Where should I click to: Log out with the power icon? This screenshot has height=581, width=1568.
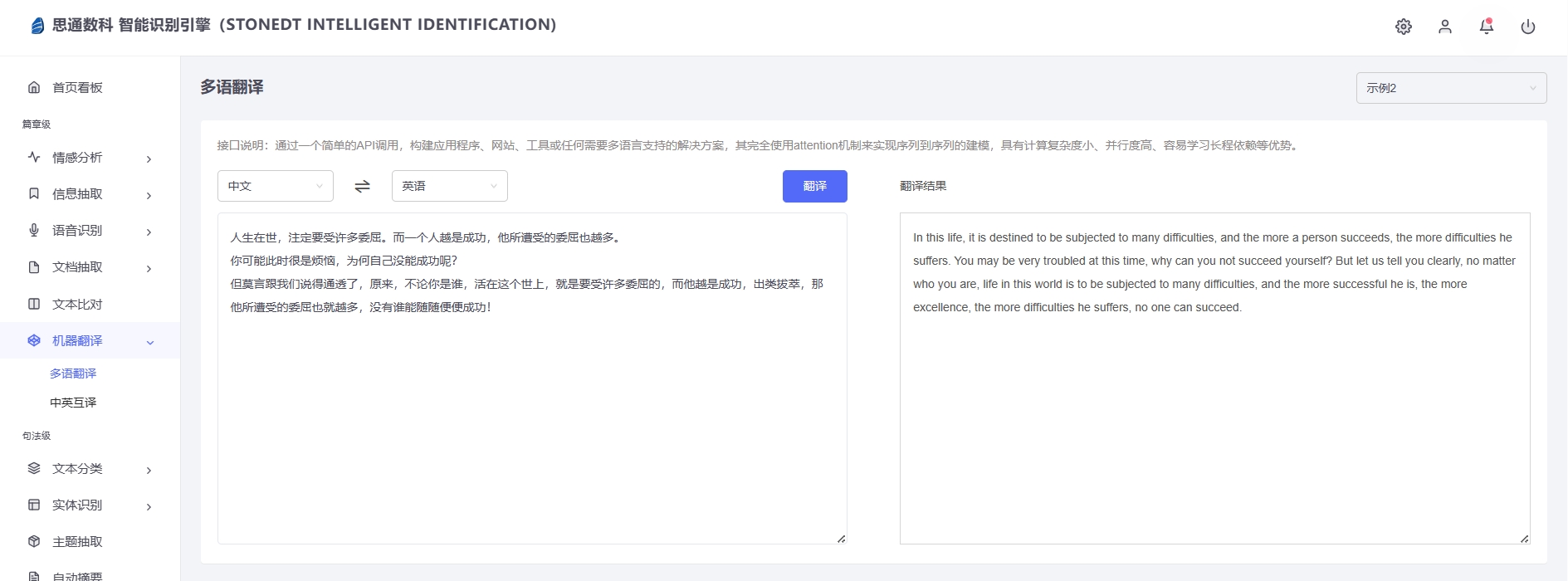point(1527,27)
